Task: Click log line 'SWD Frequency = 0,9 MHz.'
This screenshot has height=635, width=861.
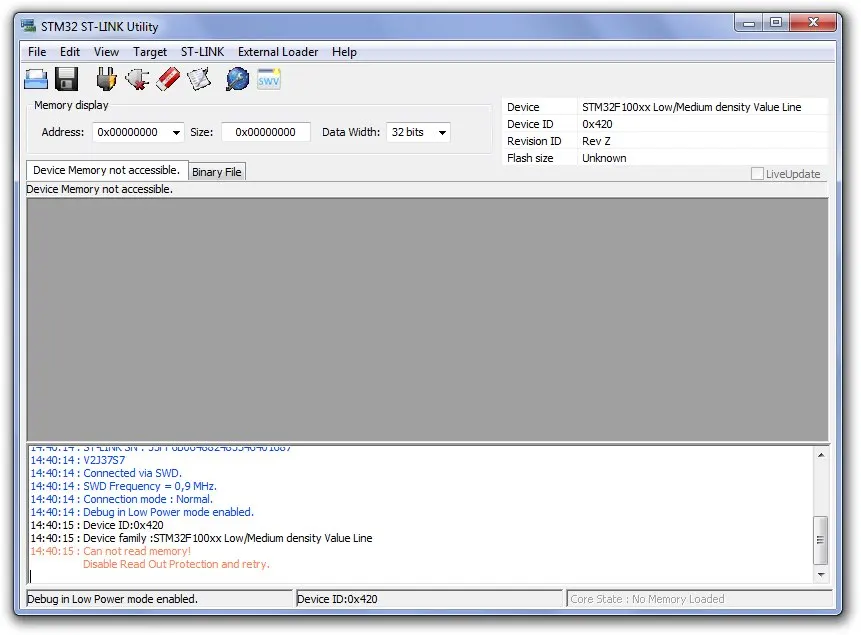Action: click(124, 486)
